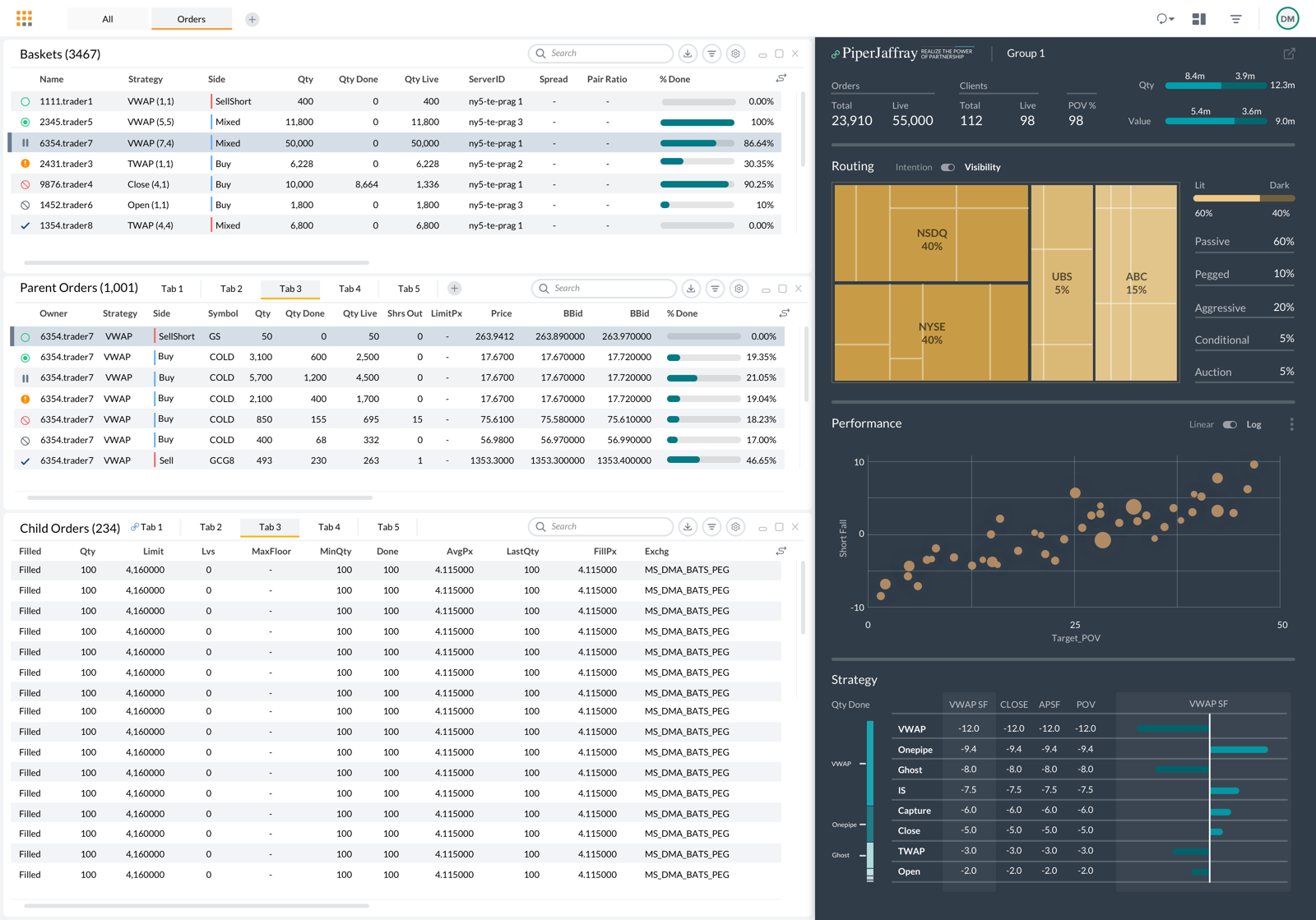
Task: Add a new tab with the plus button
Action: (252, 18)
